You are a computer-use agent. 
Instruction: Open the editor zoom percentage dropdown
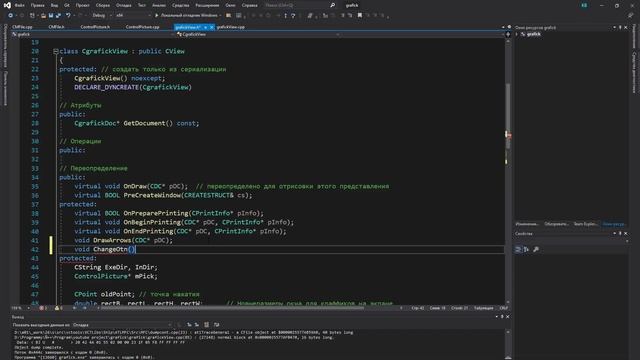click(x=21, y=308)
